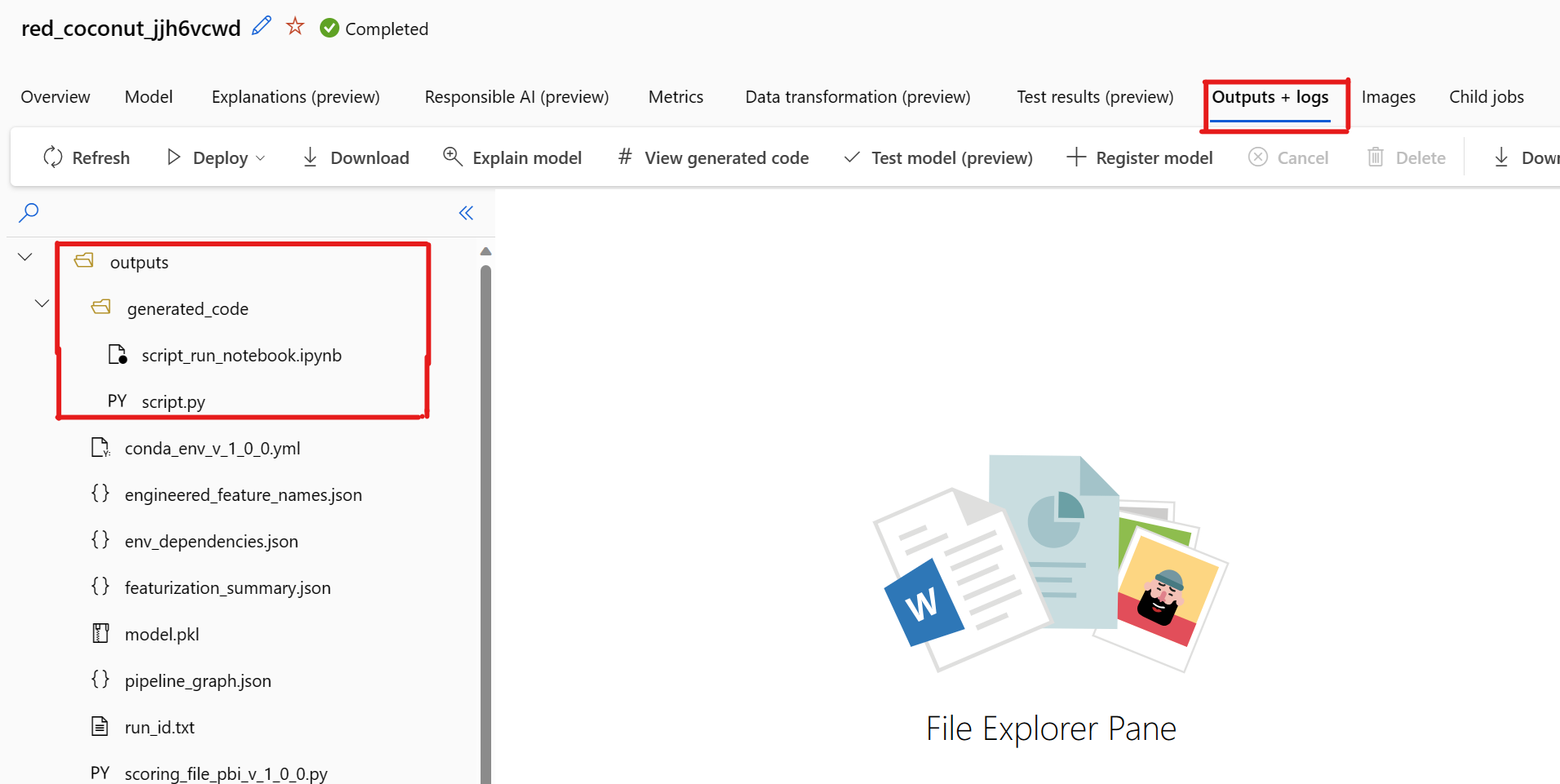Click the Delete button
Image resolution: width=1560 pixels, height=784 pixels.
1407,157
